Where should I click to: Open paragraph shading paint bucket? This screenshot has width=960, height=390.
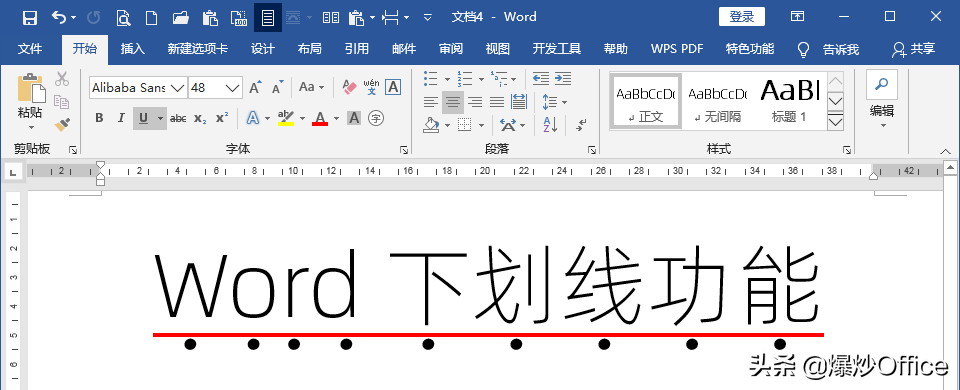pos(432,125)
